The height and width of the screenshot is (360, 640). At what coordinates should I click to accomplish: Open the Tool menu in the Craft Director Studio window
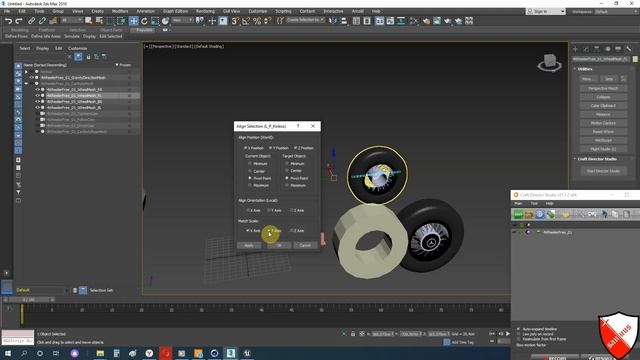(534, 203)
